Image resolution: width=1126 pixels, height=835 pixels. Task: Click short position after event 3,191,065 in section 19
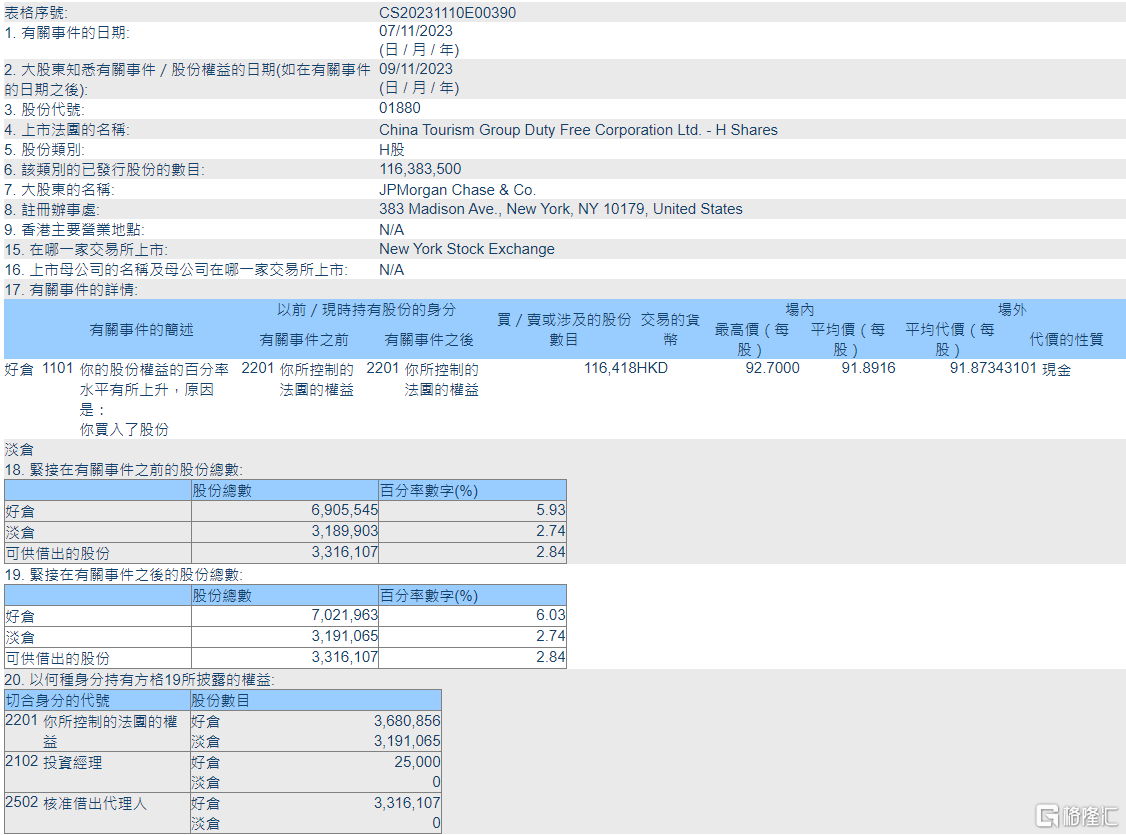point(345,636)
